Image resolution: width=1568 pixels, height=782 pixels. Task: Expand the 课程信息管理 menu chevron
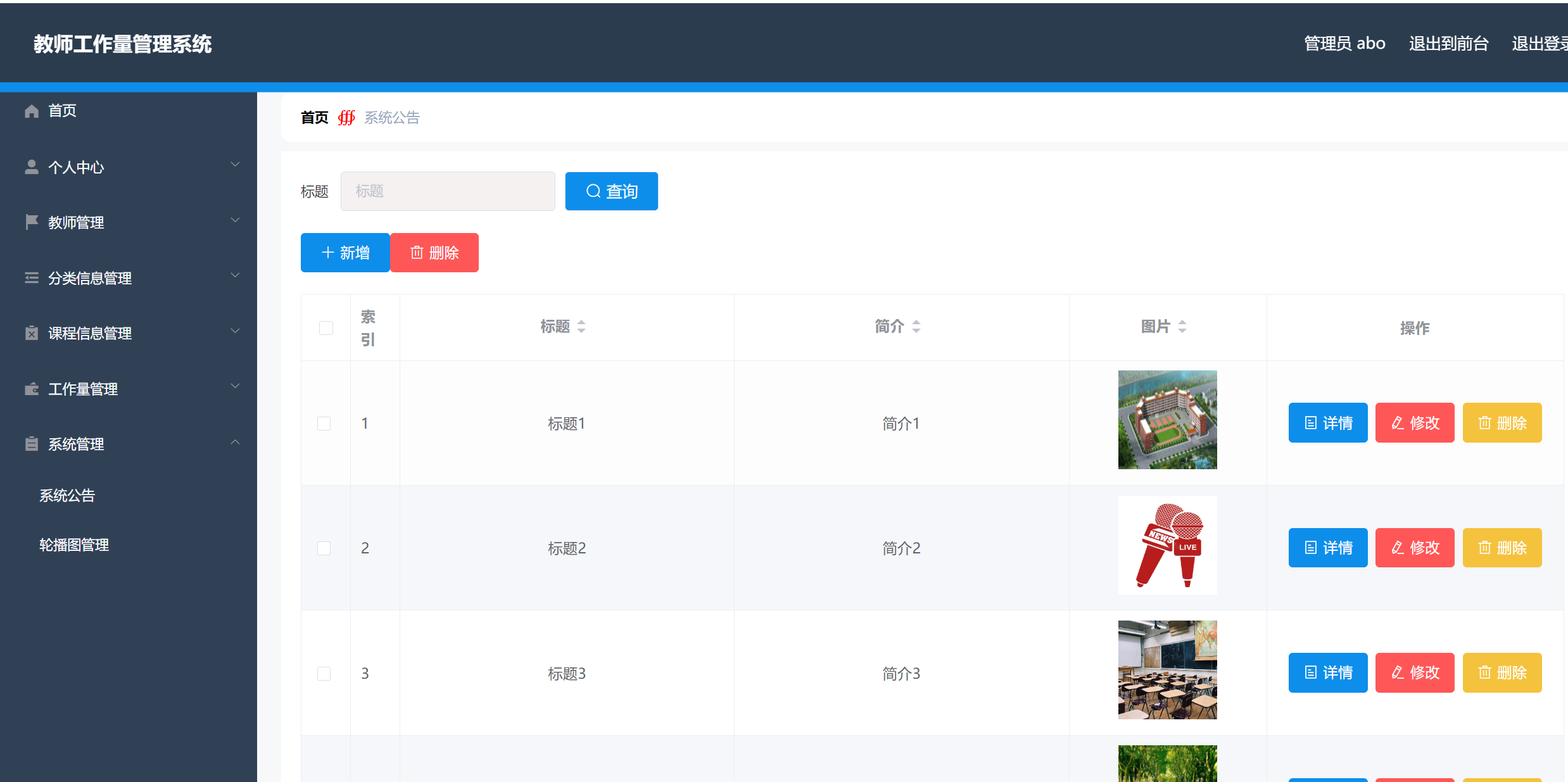pos(235,331)
